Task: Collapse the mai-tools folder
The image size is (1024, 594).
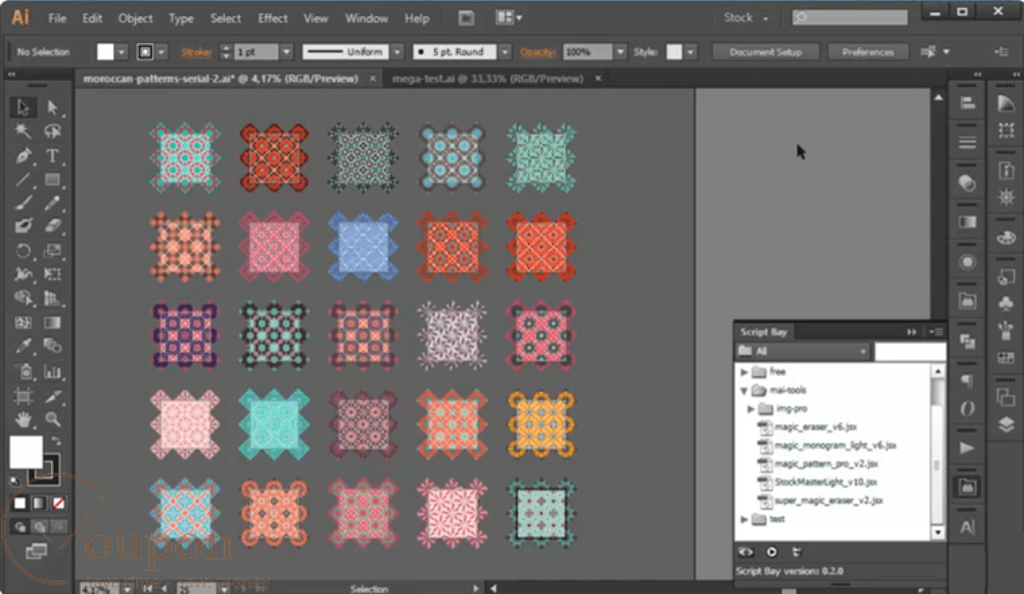Action: pos(744,390)
